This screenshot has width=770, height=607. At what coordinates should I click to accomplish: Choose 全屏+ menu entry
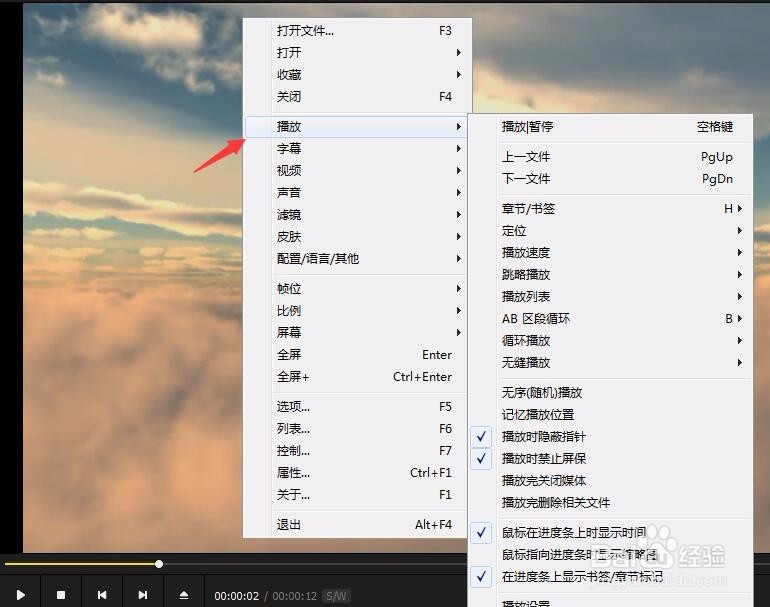tap(356, 377)
